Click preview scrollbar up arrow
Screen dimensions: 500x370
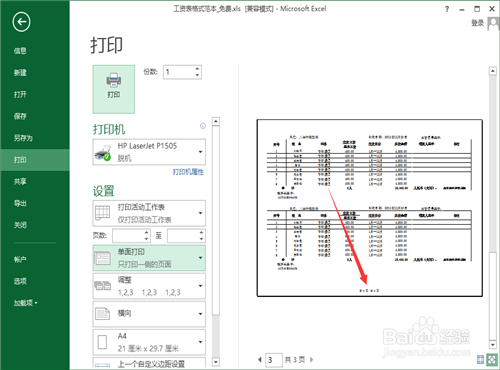pos(493,71)
